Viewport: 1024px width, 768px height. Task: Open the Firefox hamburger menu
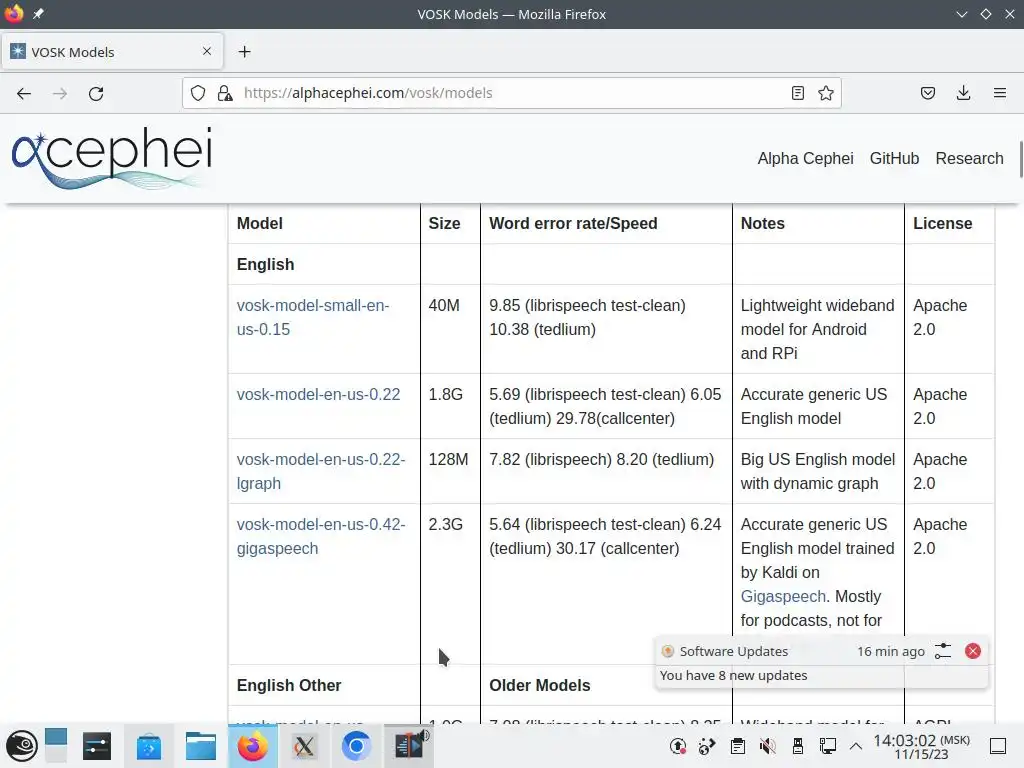point(999,93)
